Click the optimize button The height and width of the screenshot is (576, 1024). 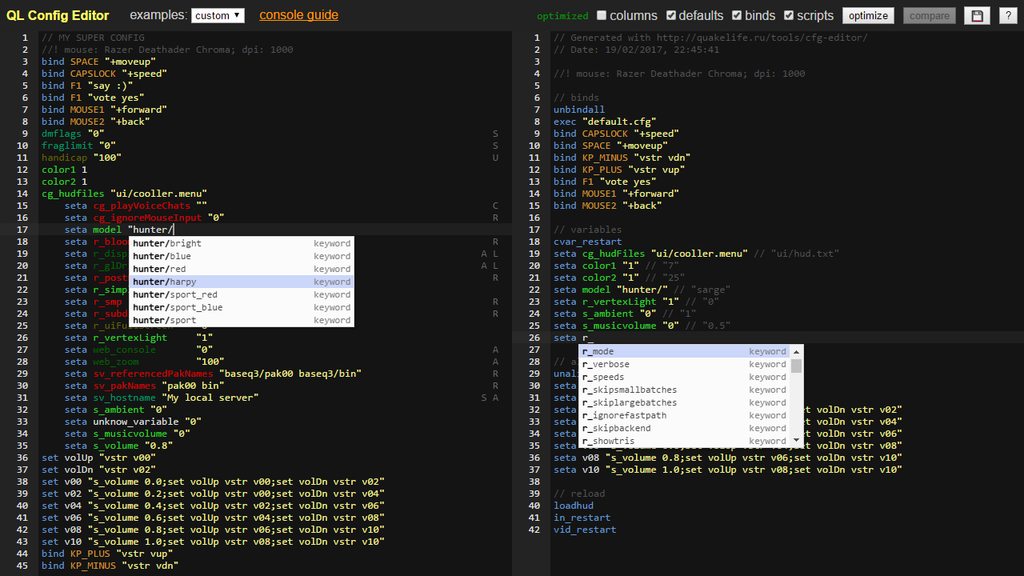point(868,16)
